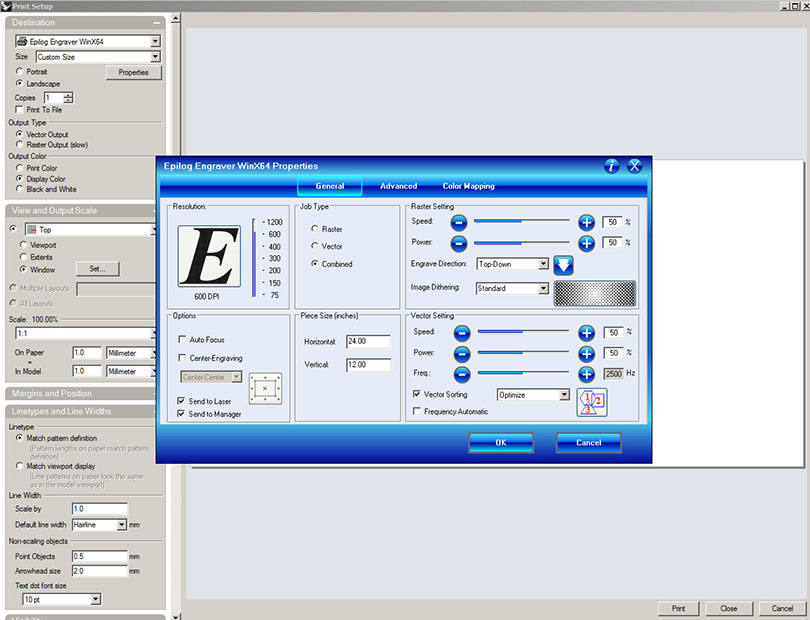Click the raster power minus button
Image resolution: width=810 pixels, height=620 pixels.
coord(459,243)
